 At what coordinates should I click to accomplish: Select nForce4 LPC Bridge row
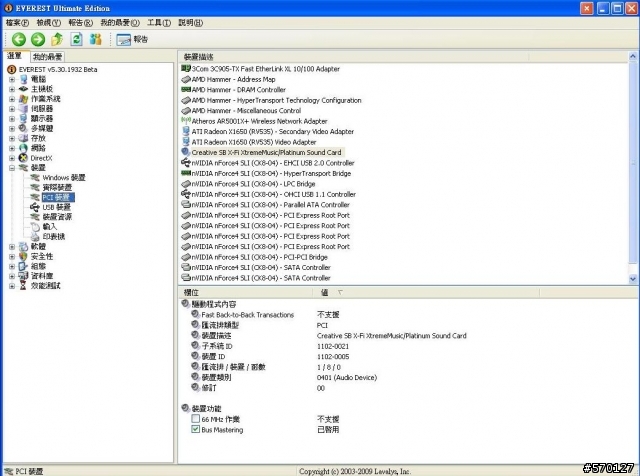coord(248,184)
